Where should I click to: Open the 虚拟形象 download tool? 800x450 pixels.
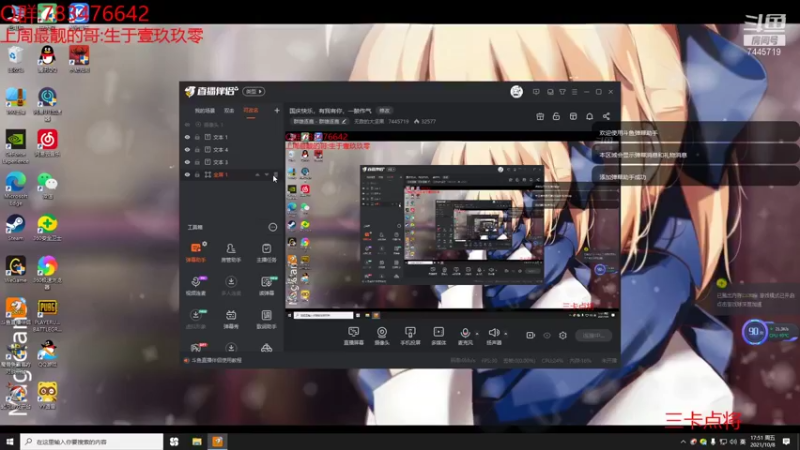195,319
